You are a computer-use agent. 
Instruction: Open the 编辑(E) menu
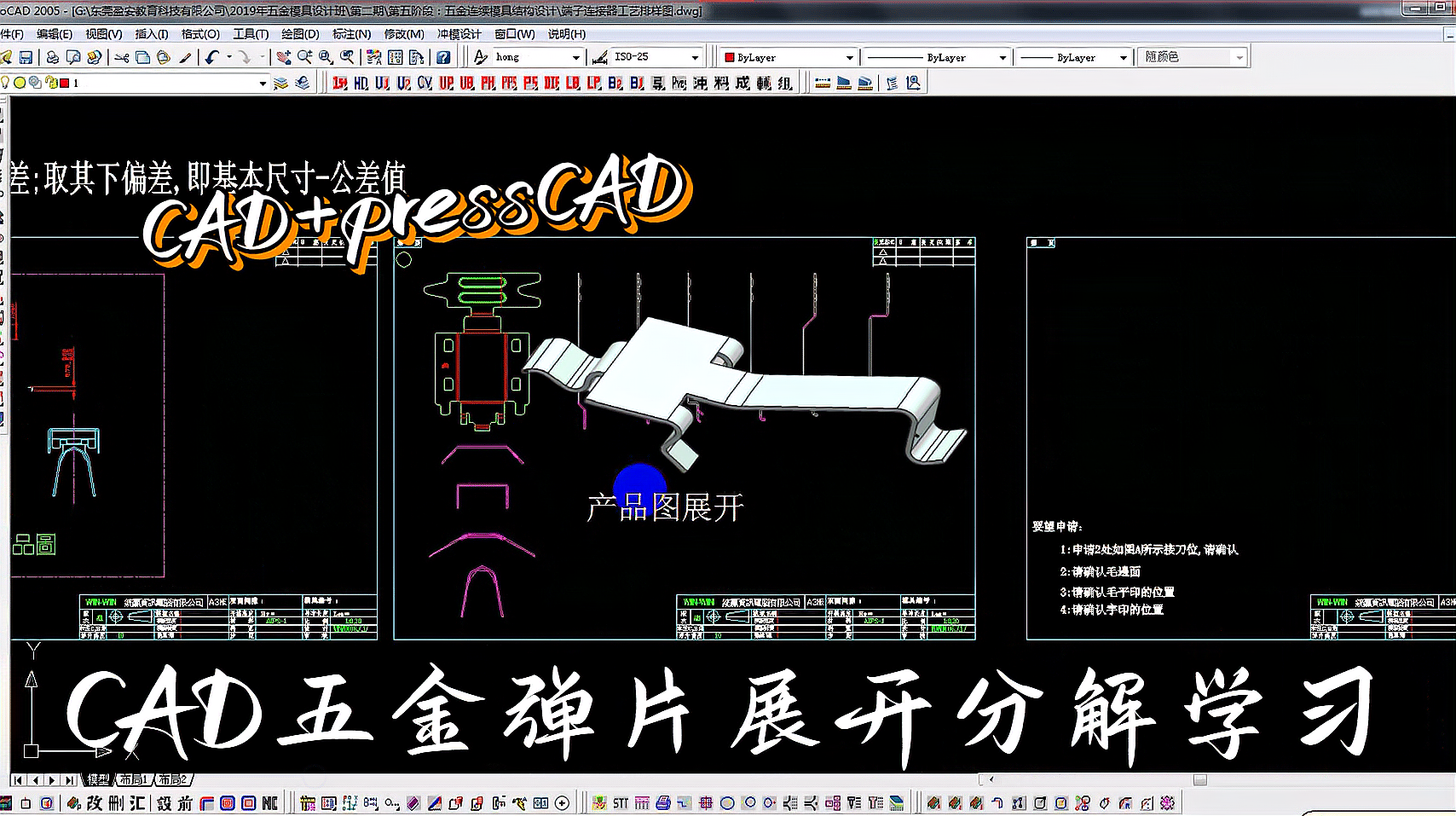pyautogui.click(x=54, y=34)
